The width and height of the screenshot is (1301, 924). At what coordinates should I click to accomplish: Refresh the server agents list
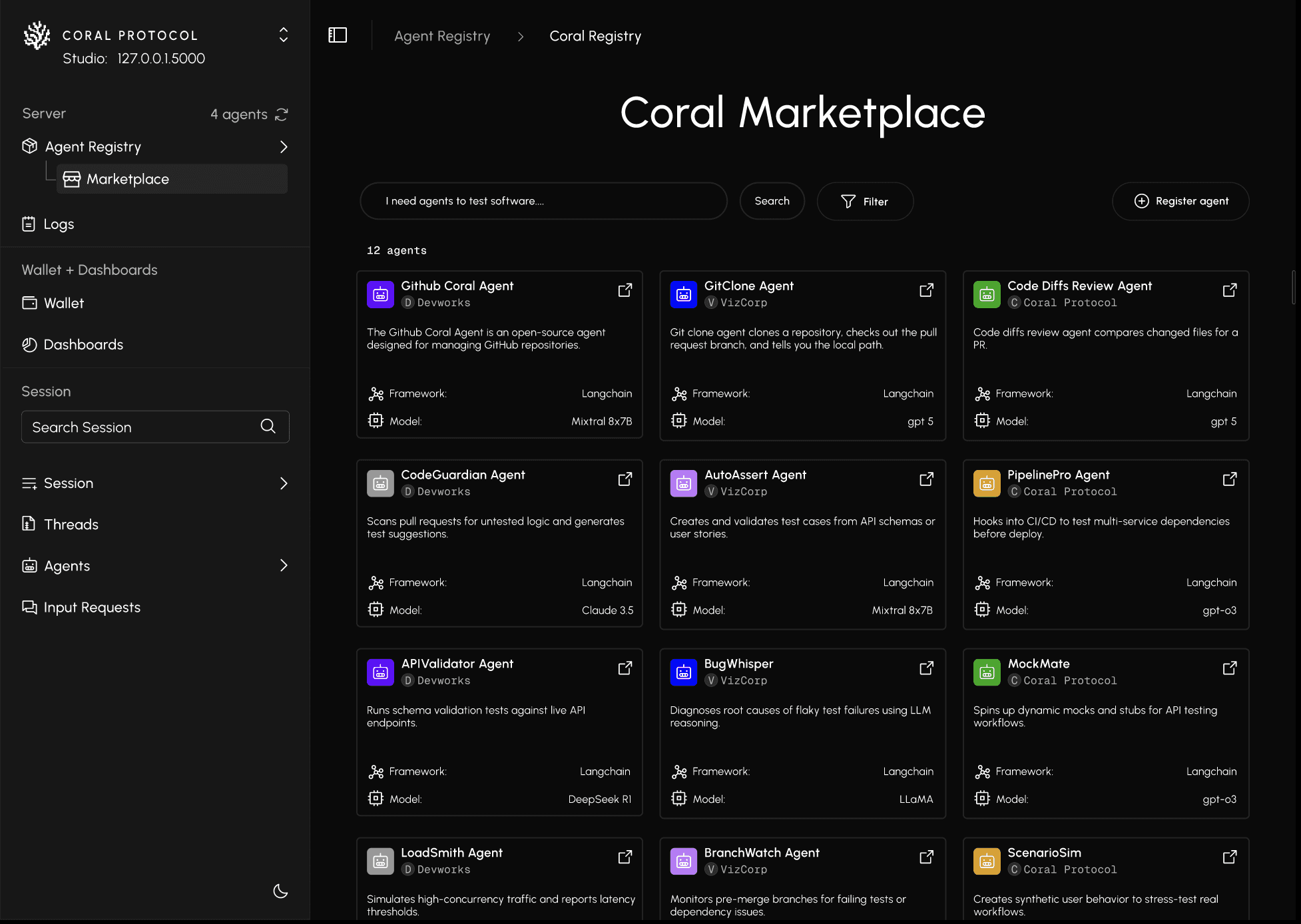[282, 115]
